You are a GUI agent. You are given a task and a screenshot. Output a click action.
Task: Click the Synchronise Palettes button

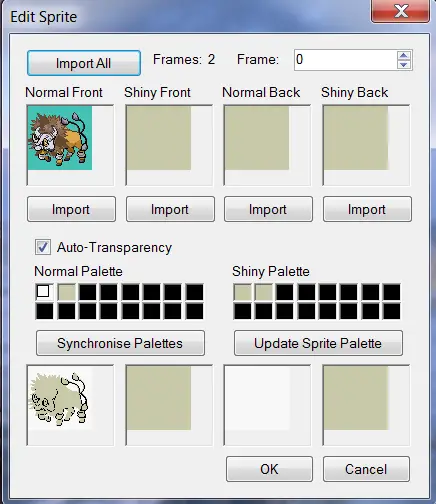coord(120,343)
